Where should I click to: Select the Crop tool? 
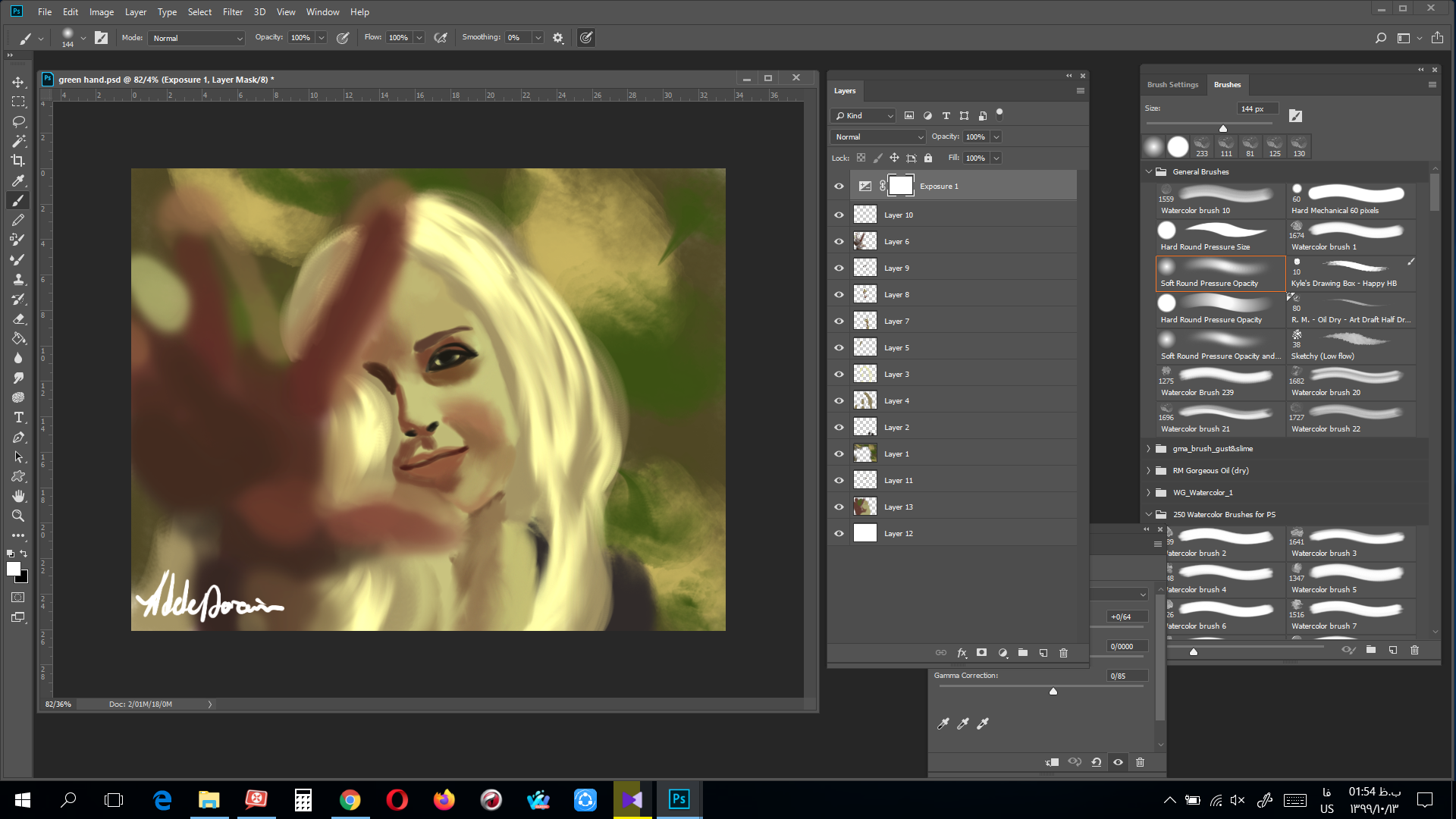[x=18, y=161]
